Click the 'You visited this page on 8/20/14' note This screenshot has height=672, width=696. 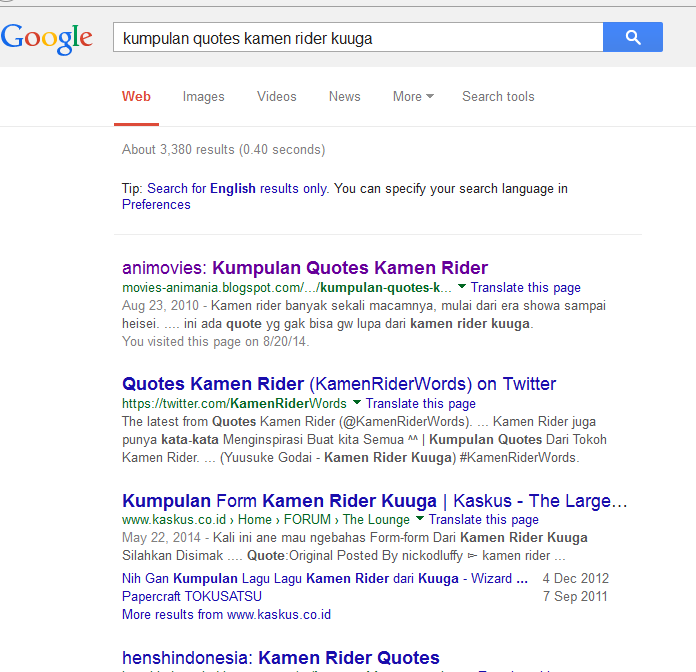tap(215, 342)
